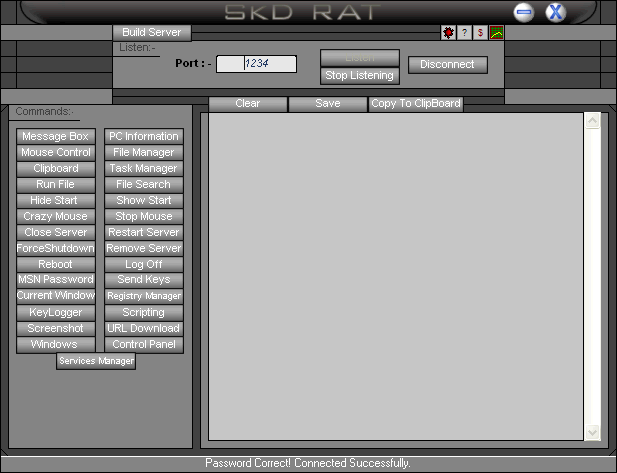Screen dimensions: 617x473
Task: Select the PC Information command
Action: click(x=144, y=136)
